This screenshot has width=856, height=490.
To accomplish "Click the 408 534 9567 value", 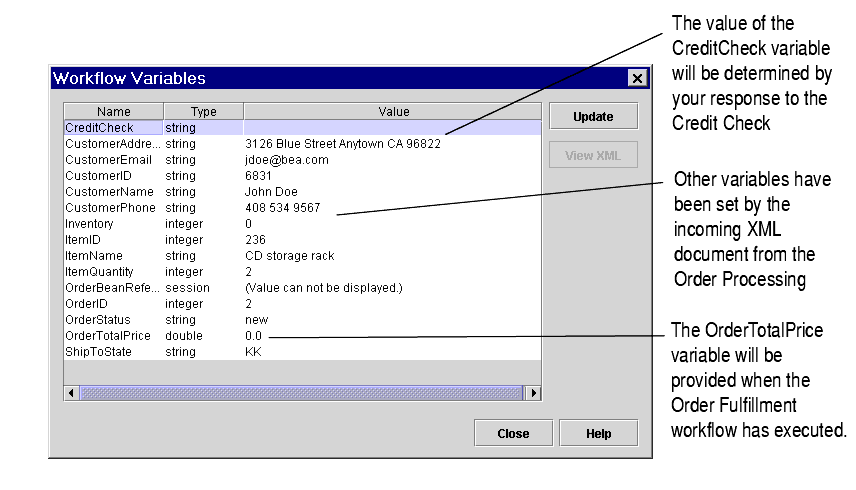I will coord(283,208).
